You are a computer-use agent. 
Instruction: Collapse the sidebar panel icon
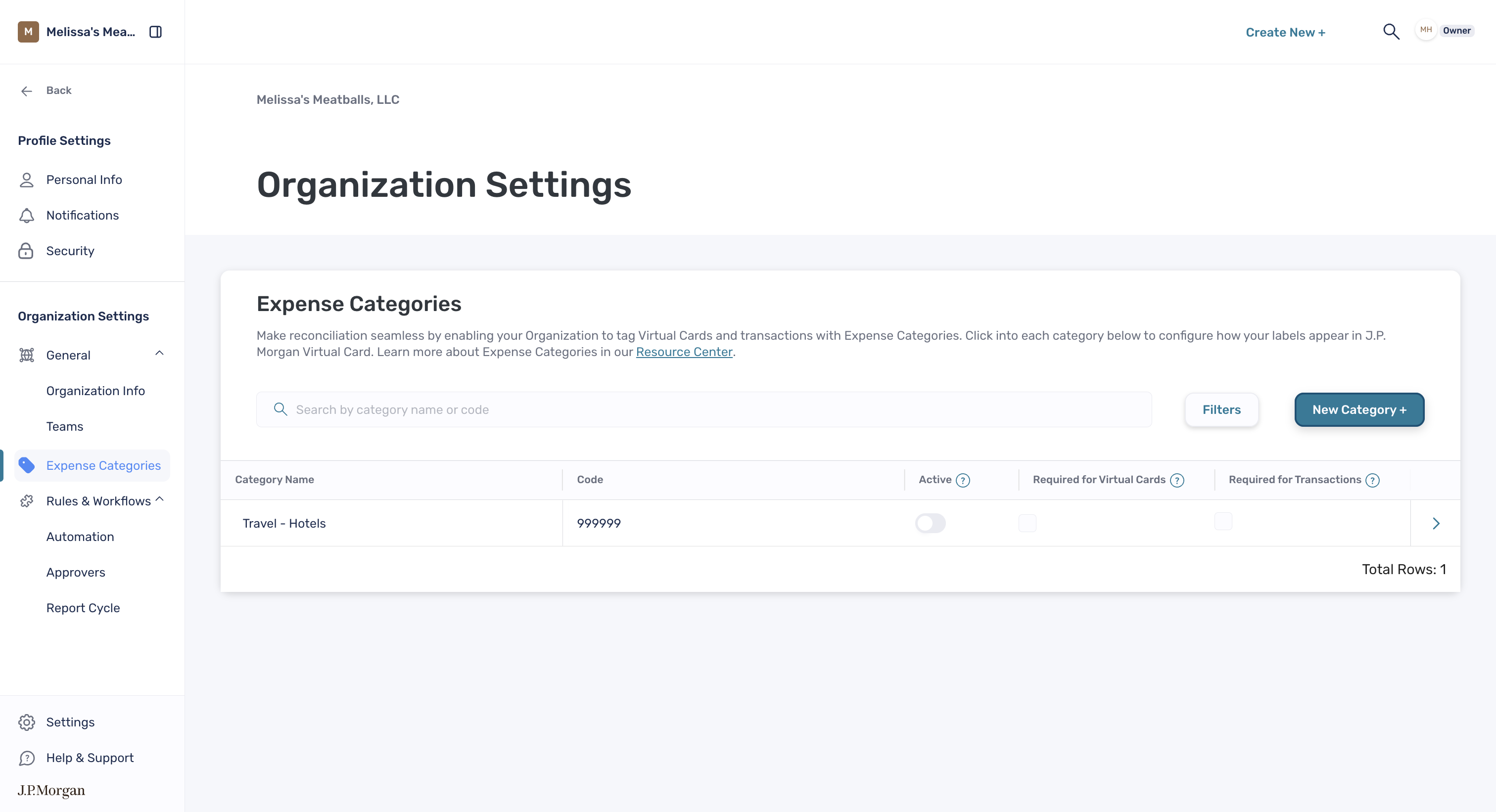click(155, 32)
